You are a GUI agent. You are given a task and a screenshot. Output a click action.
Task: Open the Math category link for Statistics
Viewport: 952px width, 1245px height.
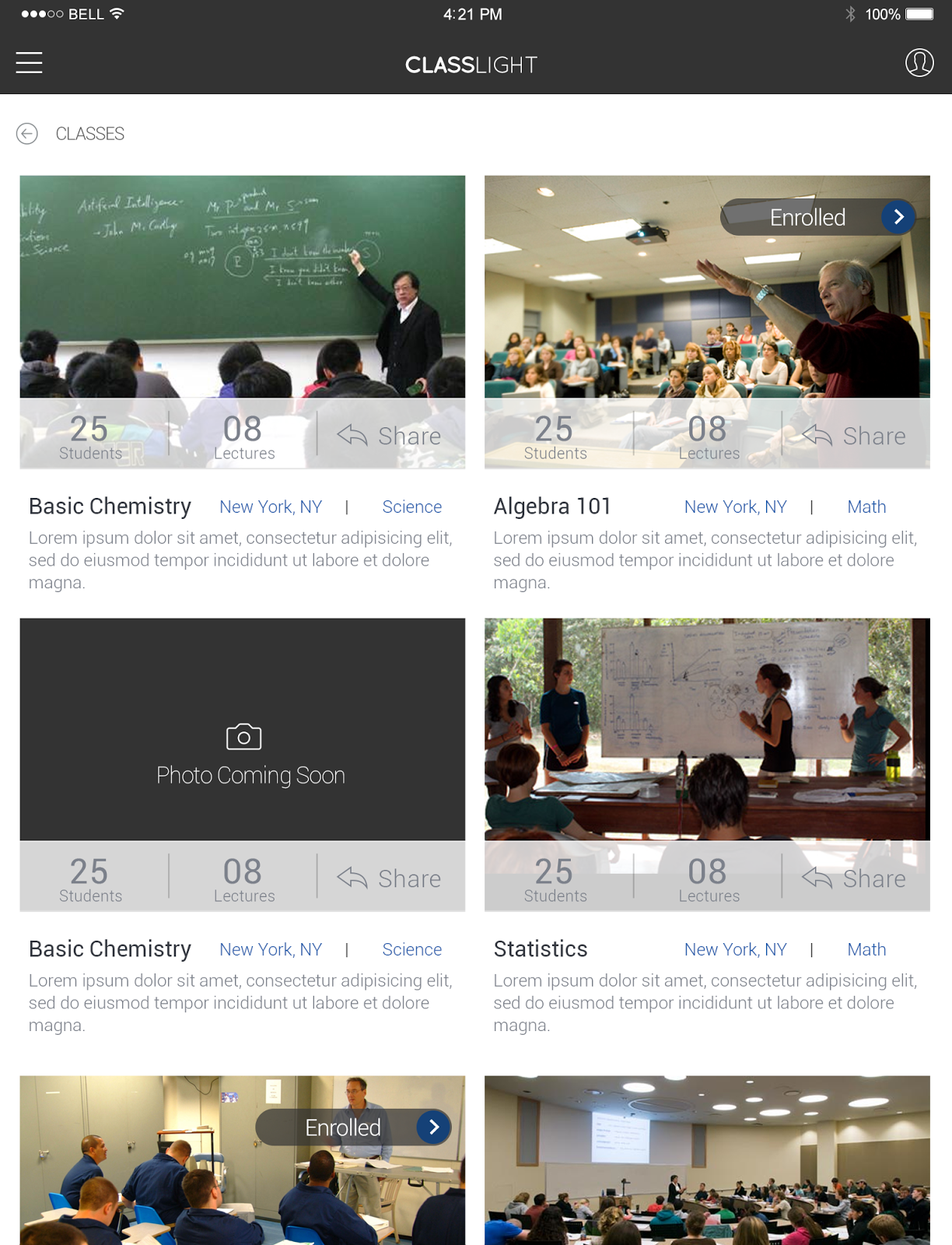click(x=866, y=949)
